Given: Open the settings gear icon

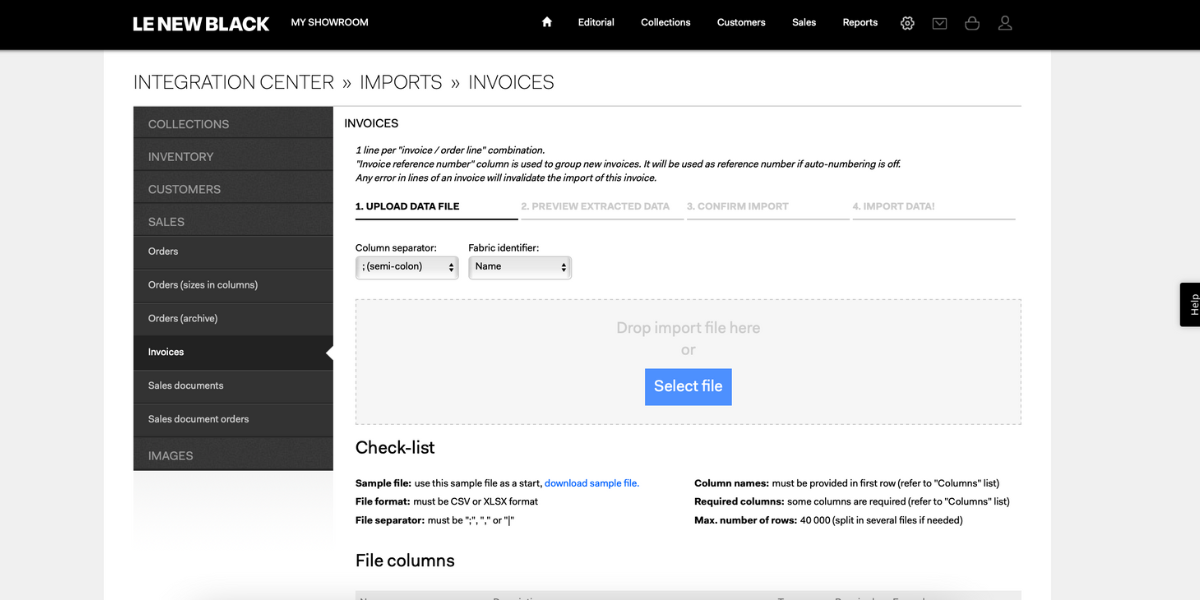Looking at the screenshot, I should [x=907, y=23].
